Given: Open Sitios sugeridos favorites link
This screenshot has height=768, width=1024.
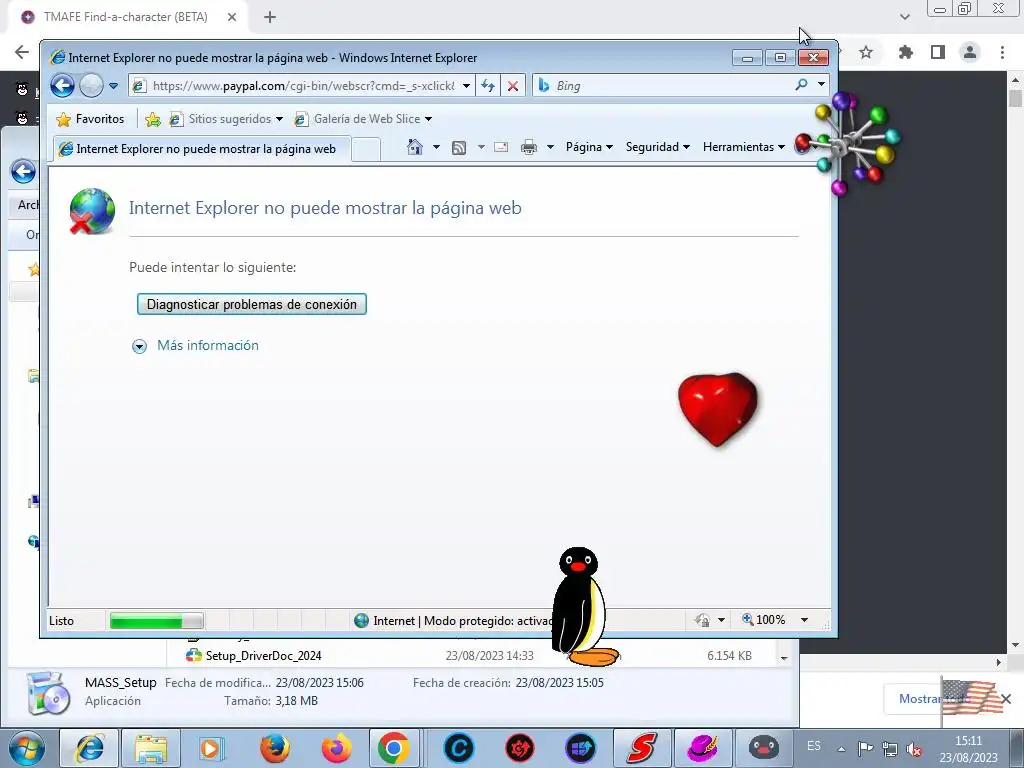Looking at the screenshot, I should (225, 119).
